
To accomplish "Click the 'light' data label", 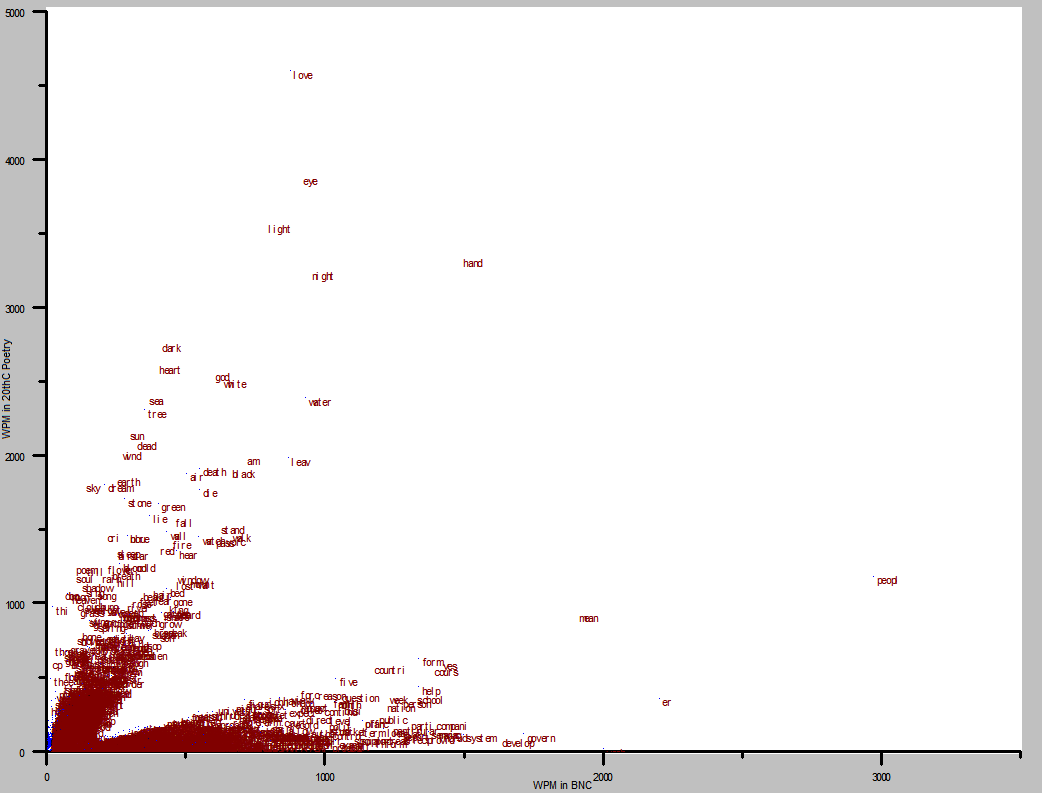I will point(280,230).
